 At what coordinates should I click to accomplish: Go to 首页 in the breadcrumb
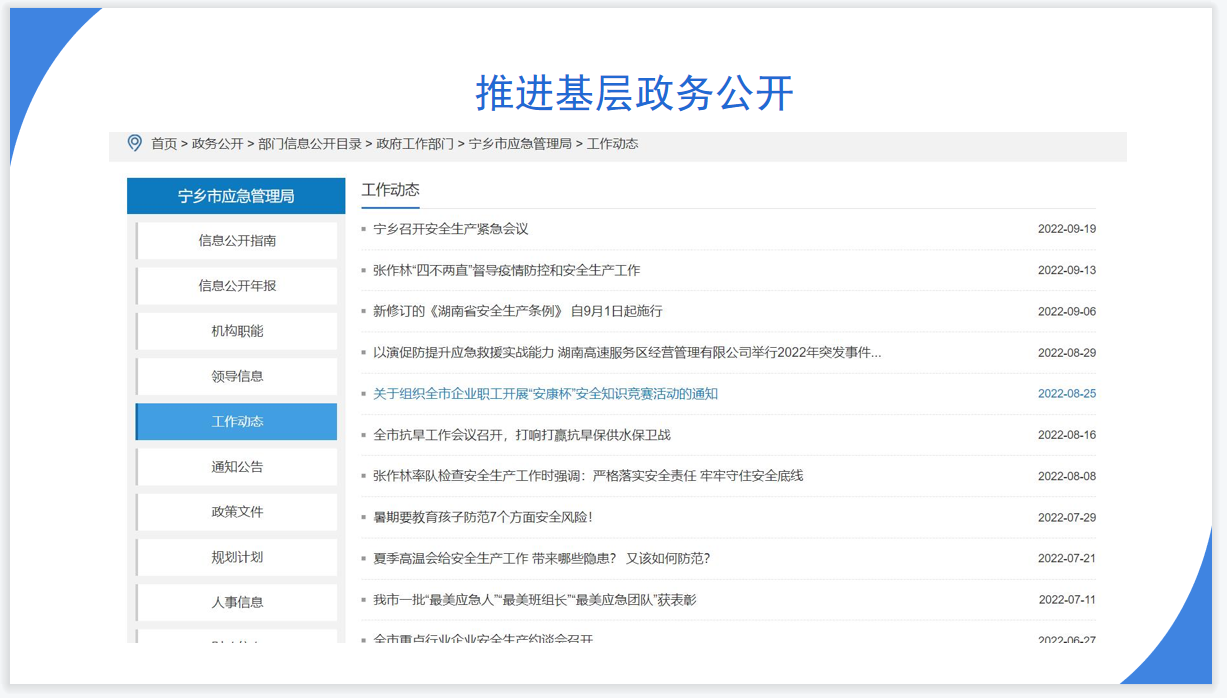pos(164,144)
